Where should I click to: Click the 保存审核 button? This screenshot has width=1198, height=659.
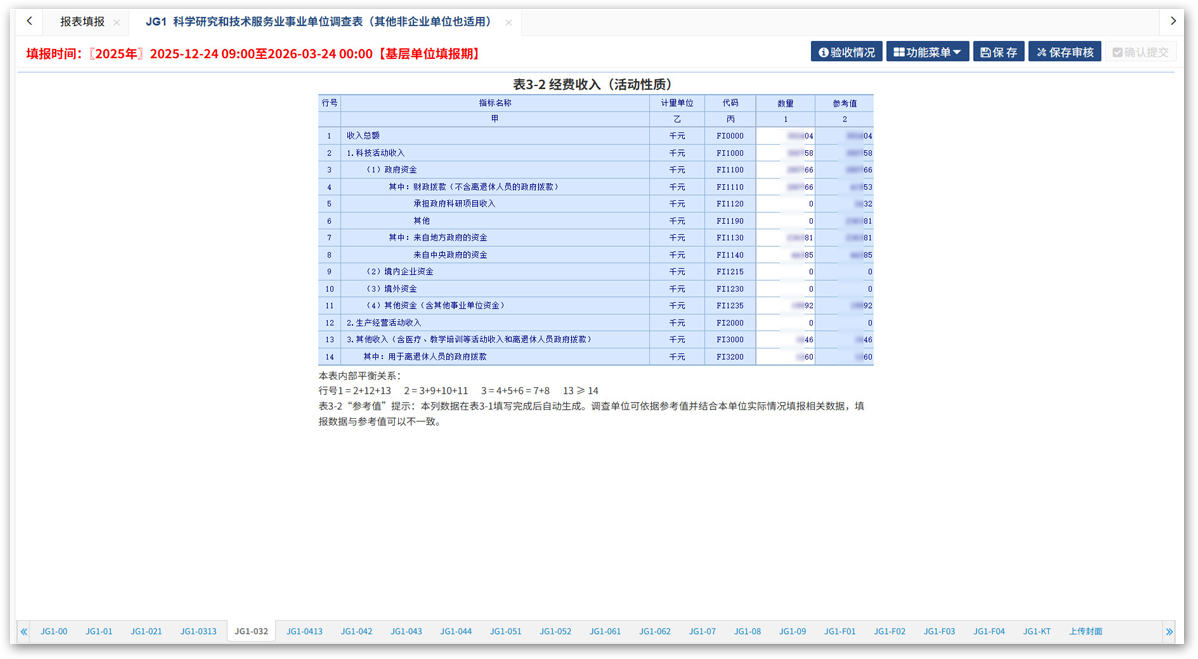1064,52
